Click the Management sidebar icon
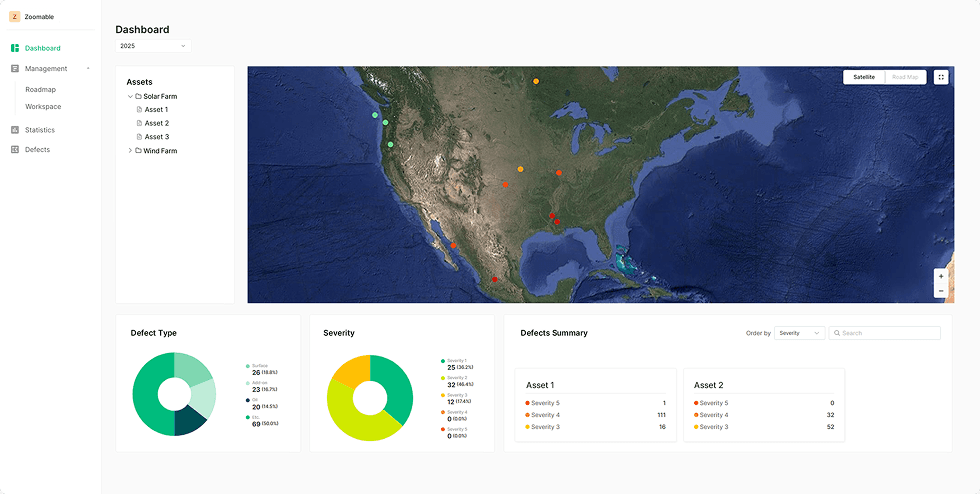The height and width of the screenshot is (494, 980). (15, 69)
